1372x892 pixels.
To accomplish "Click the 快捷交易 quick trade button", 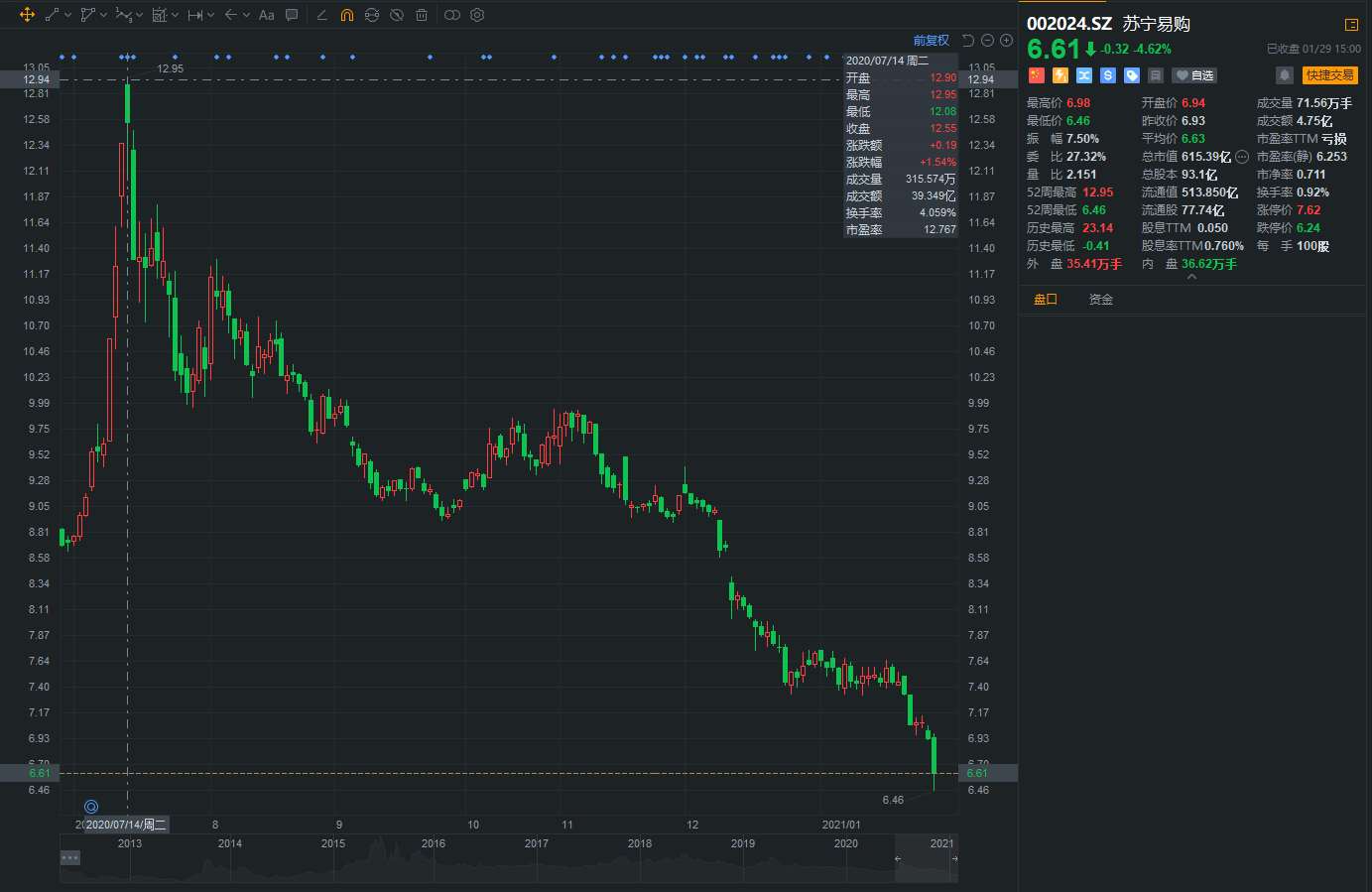I will coord(1329,75).
